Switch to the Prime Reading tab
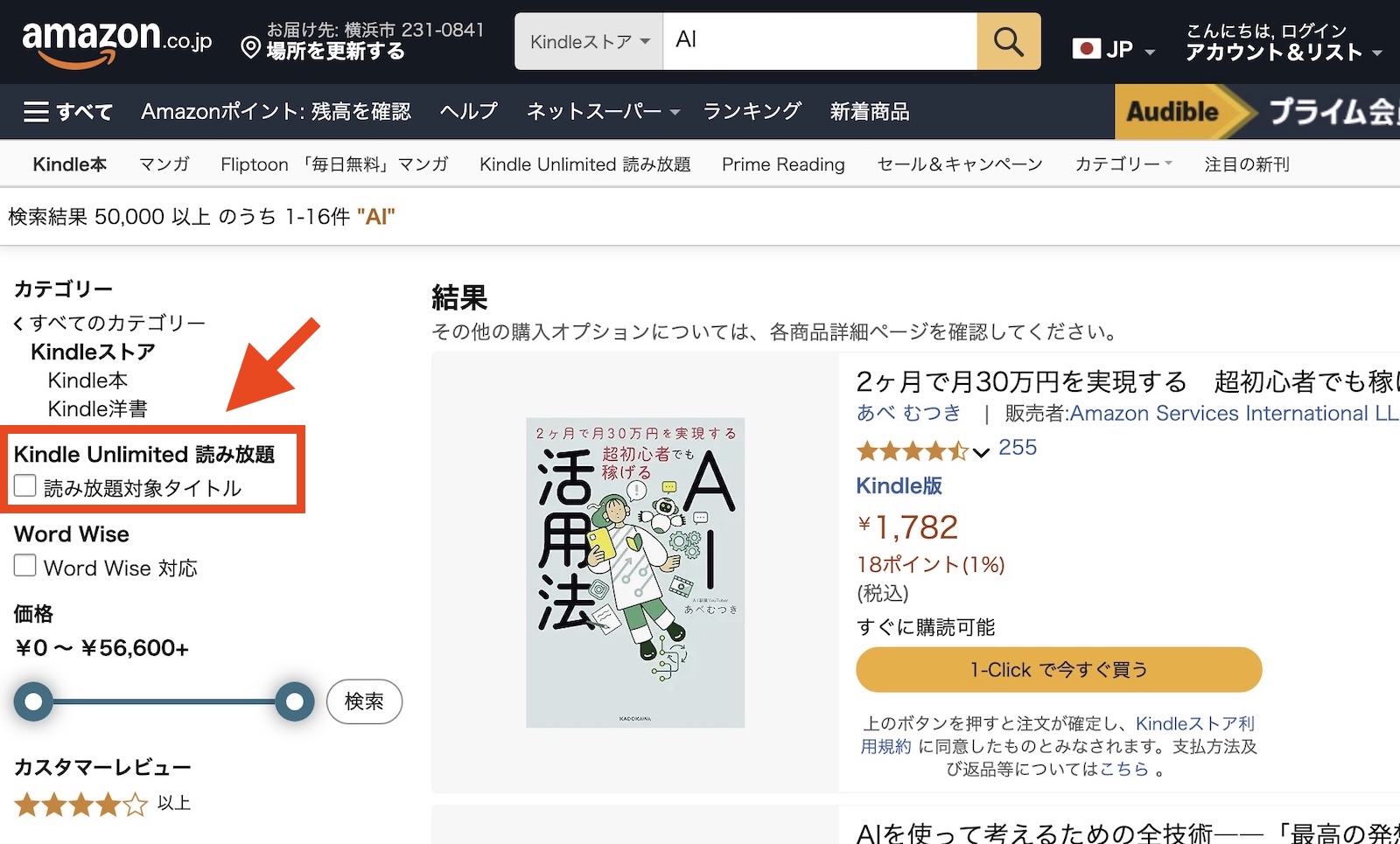Screen dimensions: 1400x844 pos(782,164)
